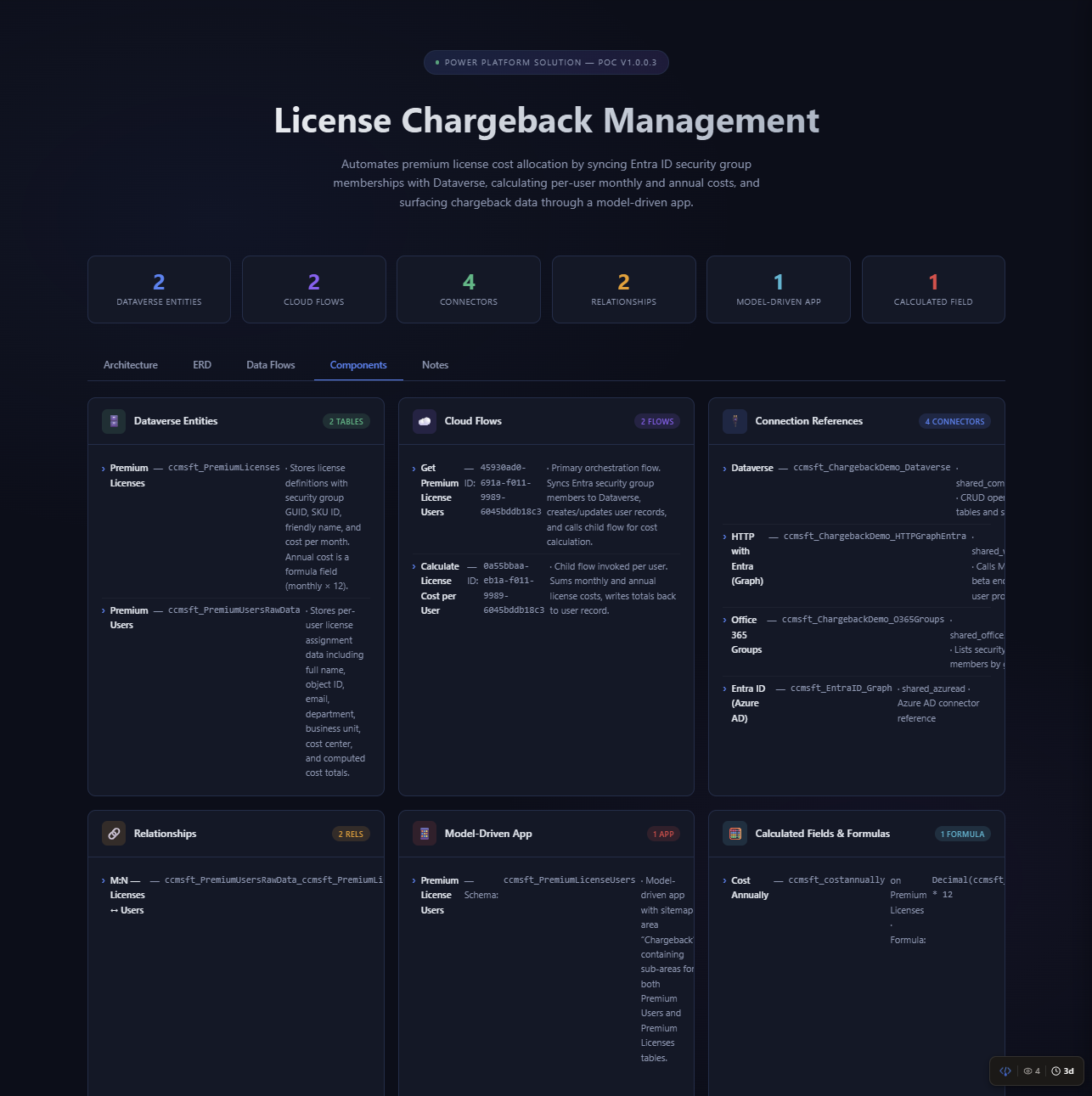Click the 2 TABLES badge
Screen dimensions: 1092x1096
pos(346,420)
